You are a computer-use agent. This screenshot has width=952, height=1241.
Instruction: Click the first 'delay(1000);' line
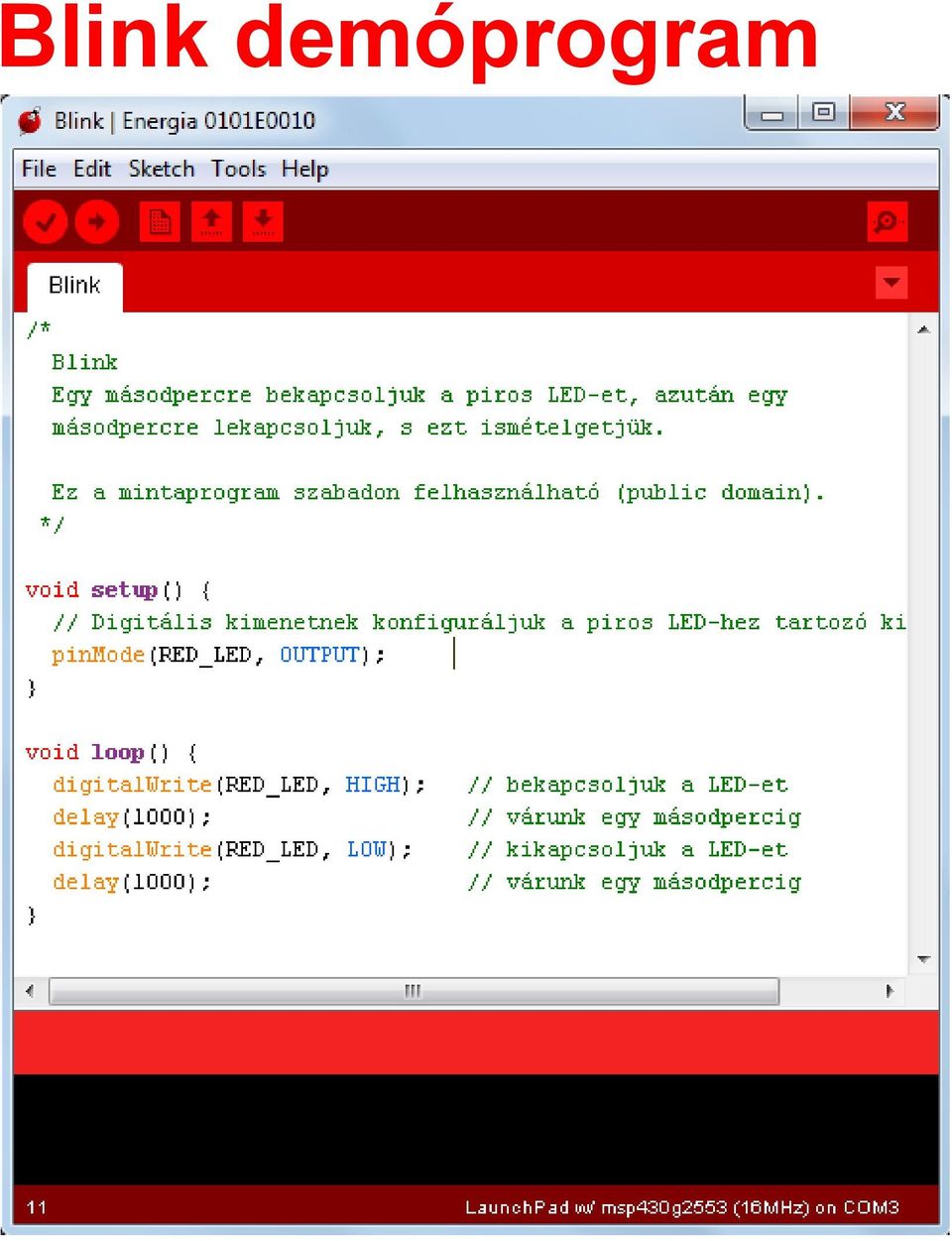tap(132, 817)
